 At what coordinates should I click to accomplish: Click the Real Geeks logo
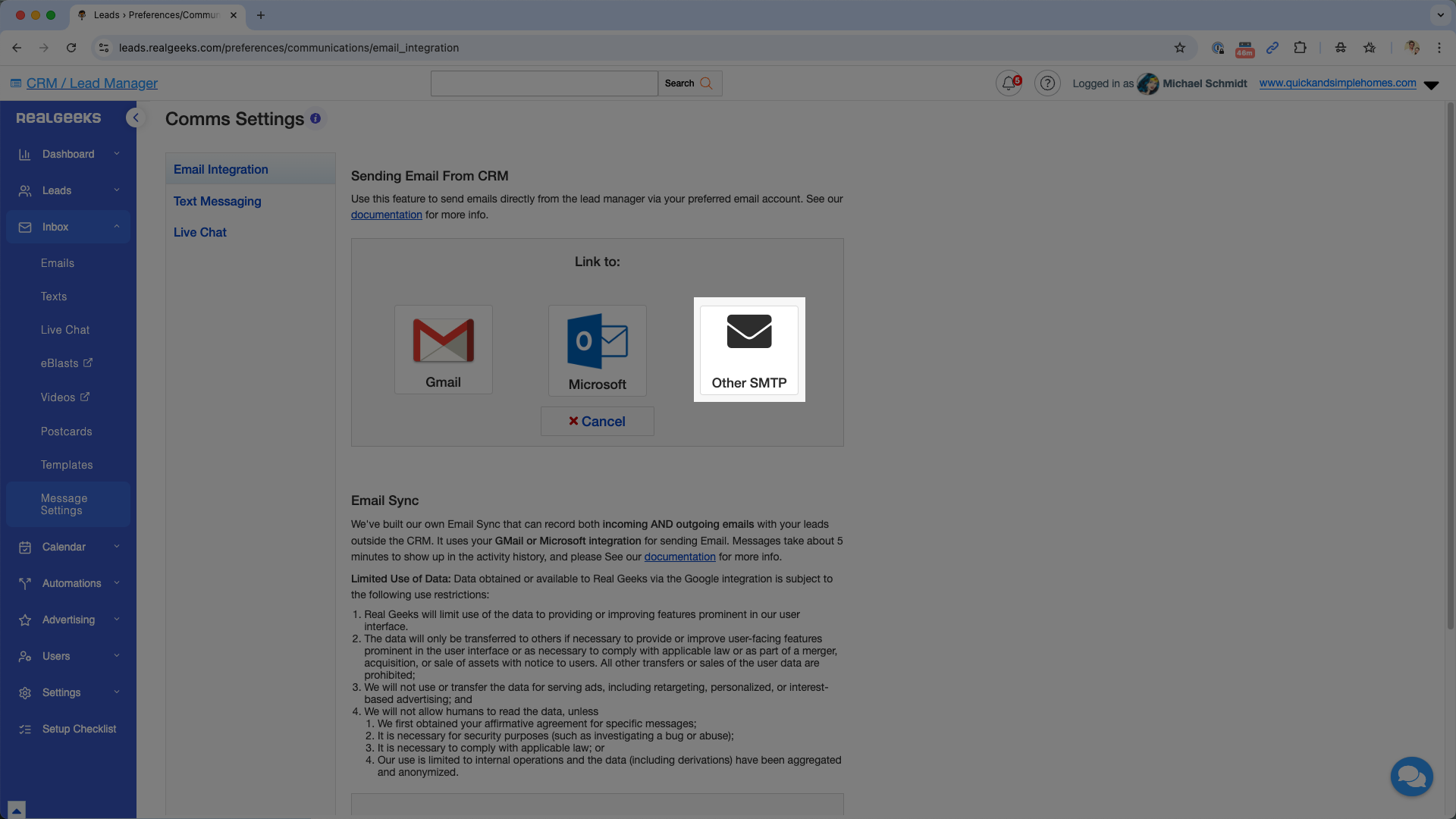tap(58, 118)
